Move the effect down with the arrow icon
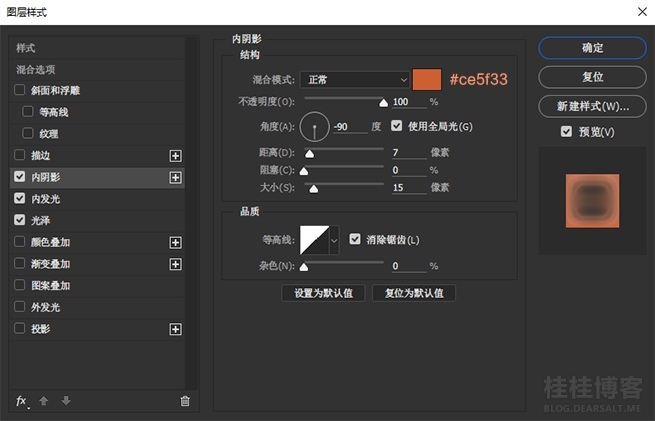This screenshot has height=421, width=655. [66, 401]
